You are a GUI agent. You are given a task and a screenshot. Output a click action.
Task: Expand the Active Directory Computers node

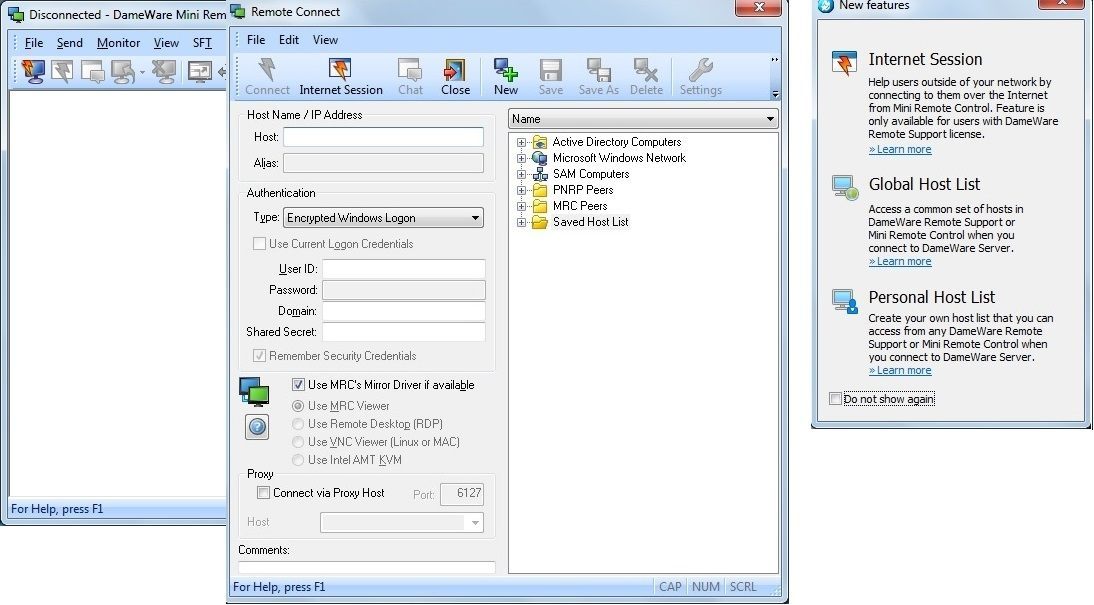[521, 142]
